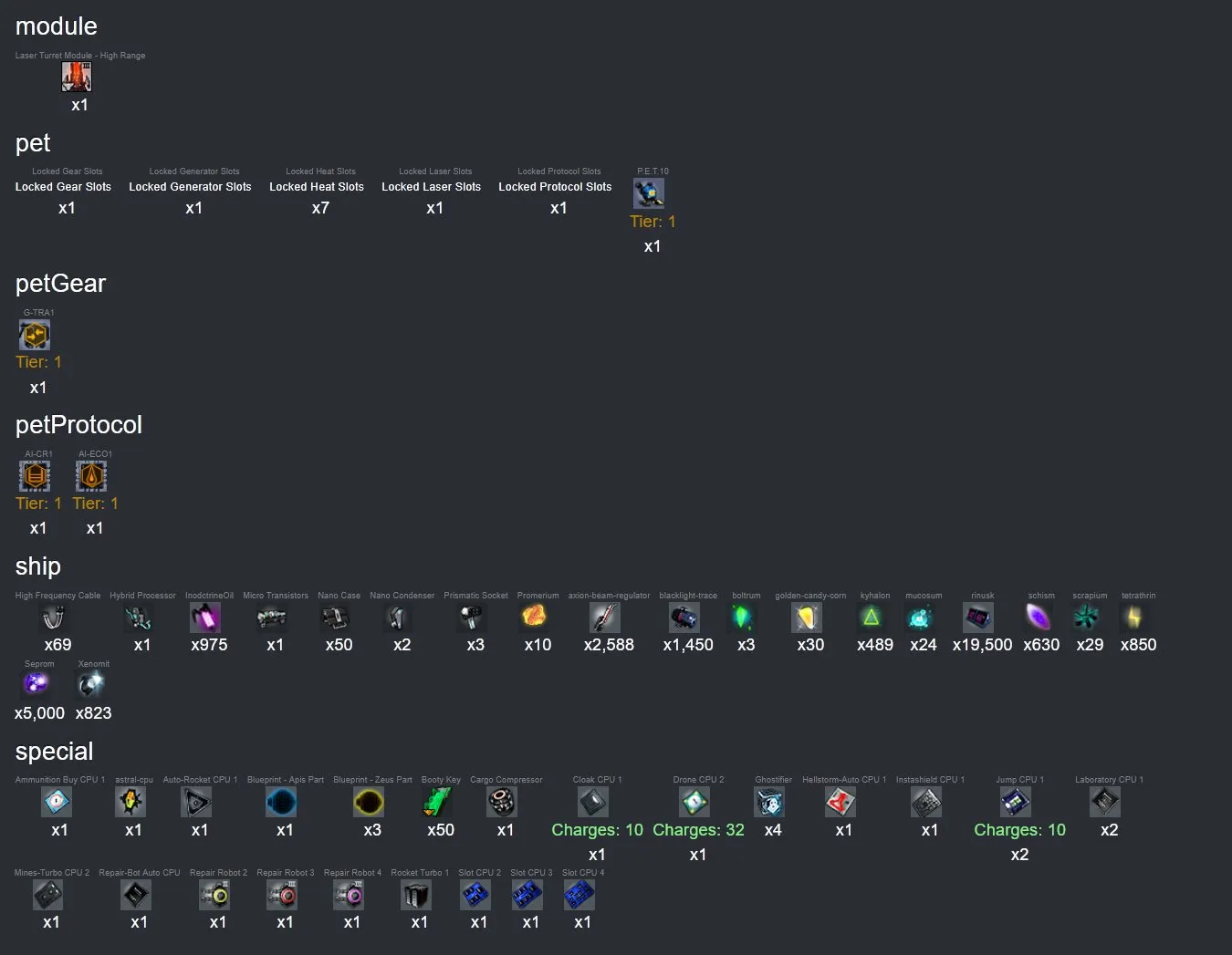Click the IndoctrineOil item icon
Screen dimensions: 1232x955
click(x=205, y=618)
